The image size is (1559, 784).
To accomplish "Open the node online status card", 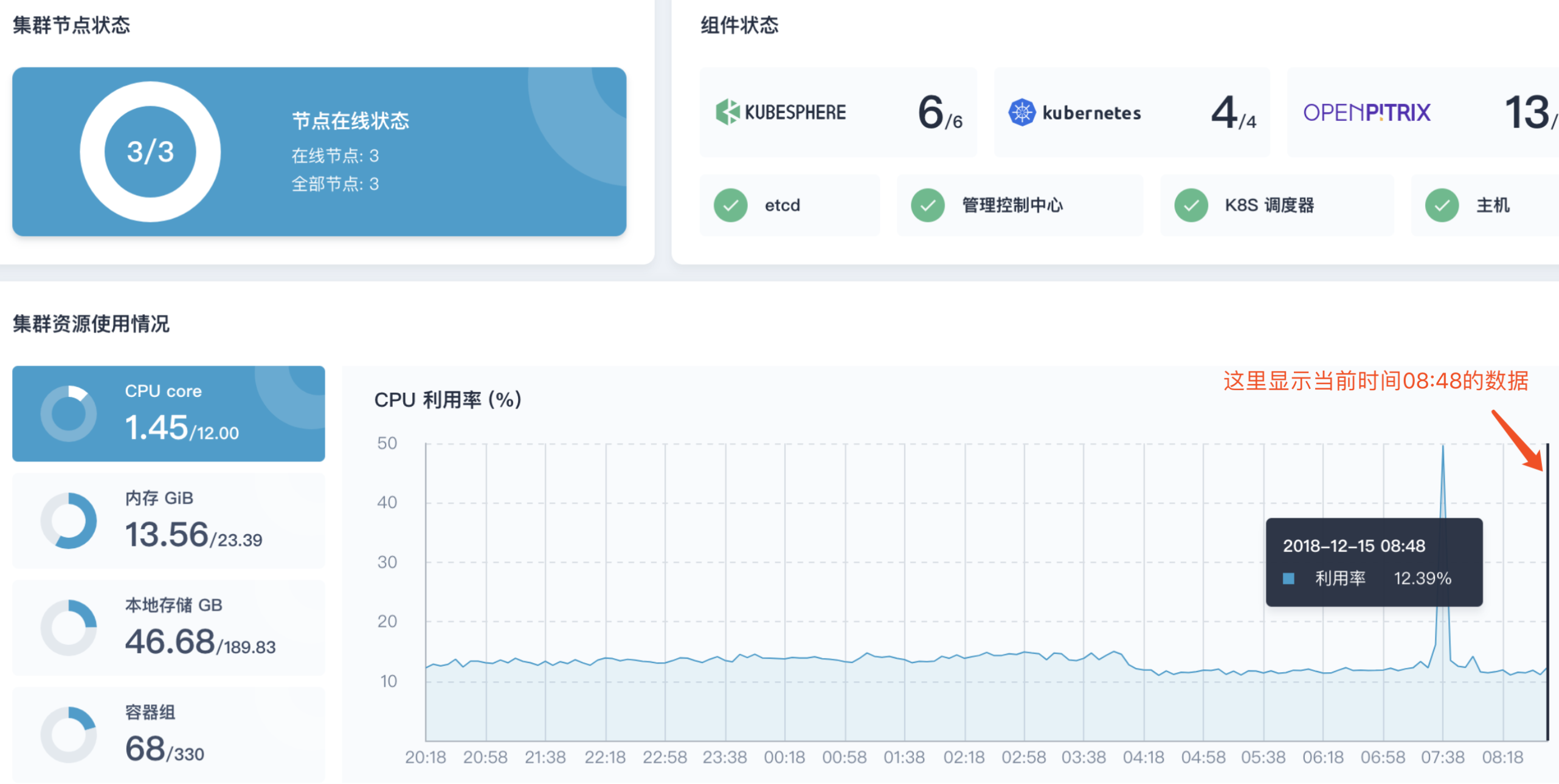I will click(319, 151).
